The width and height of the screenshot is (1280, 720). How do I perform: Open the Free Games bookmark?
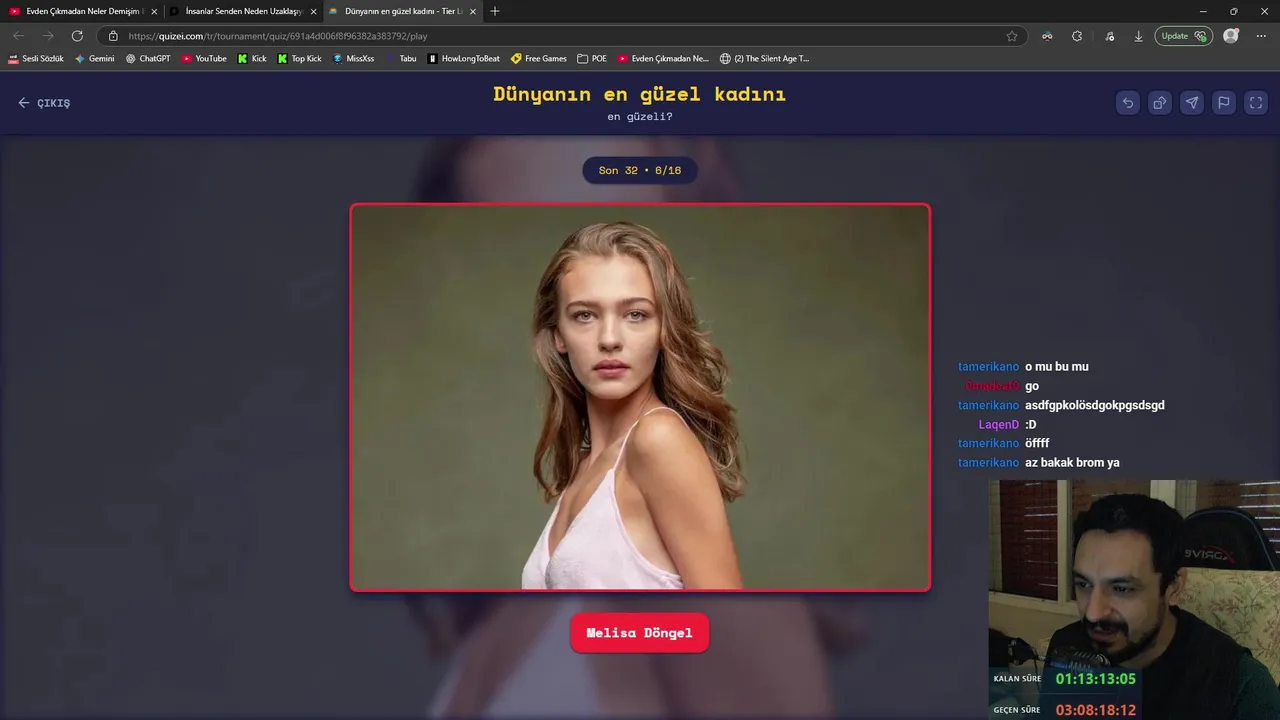pos(539,59)
